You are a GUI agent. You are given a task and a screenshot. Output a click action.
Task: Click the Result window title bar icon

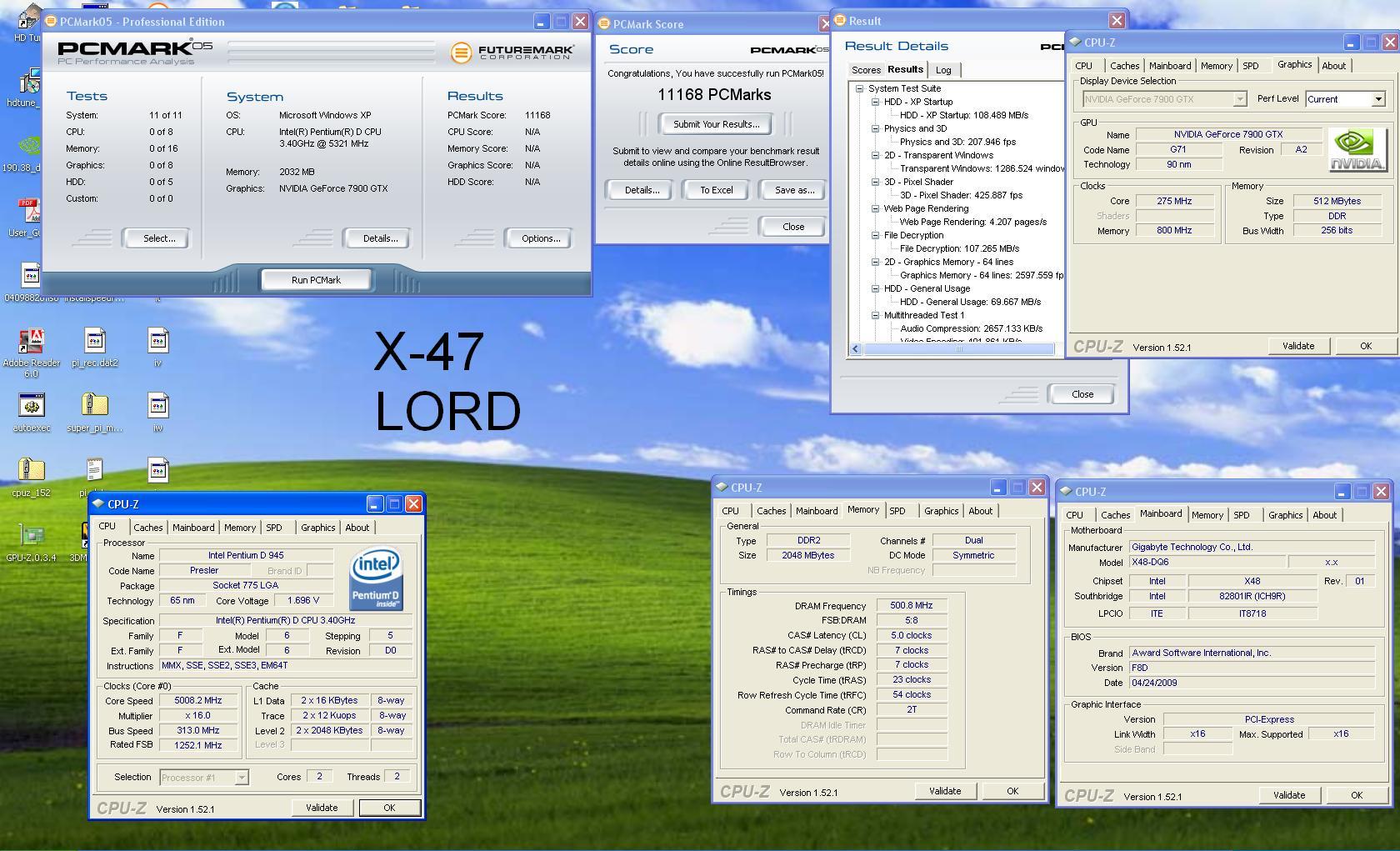pyautogui.click(x=840, y=21)
